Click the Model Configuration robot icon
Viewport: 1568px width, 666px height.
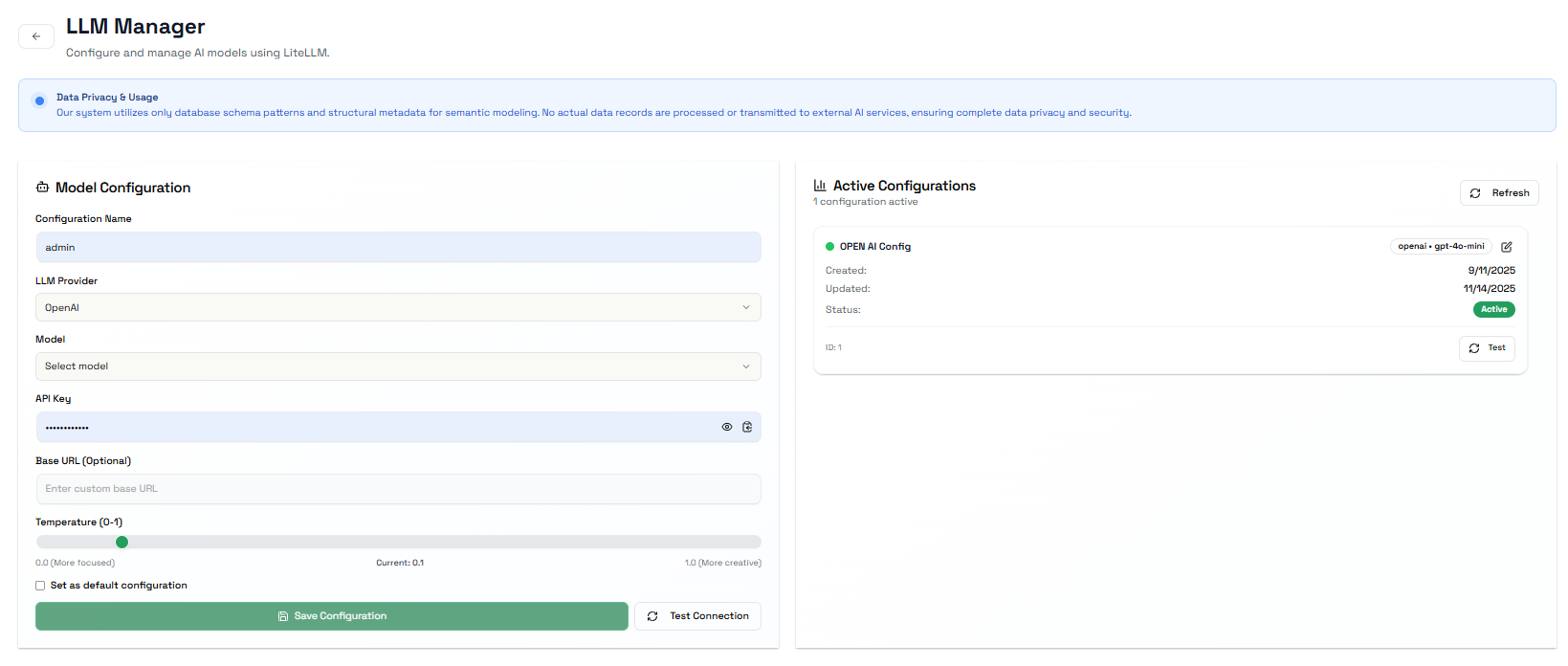point(42,188)
